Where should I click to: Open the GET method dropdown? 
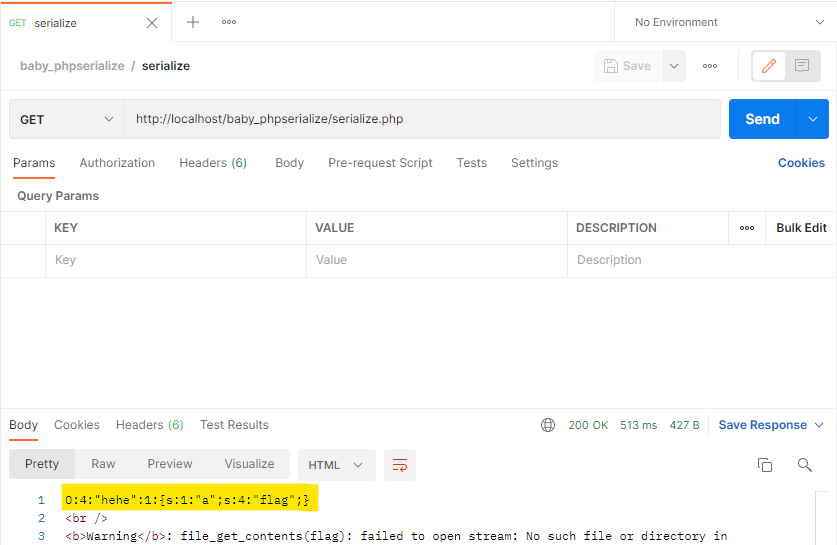pyautogui.click(x=66, y=119)
